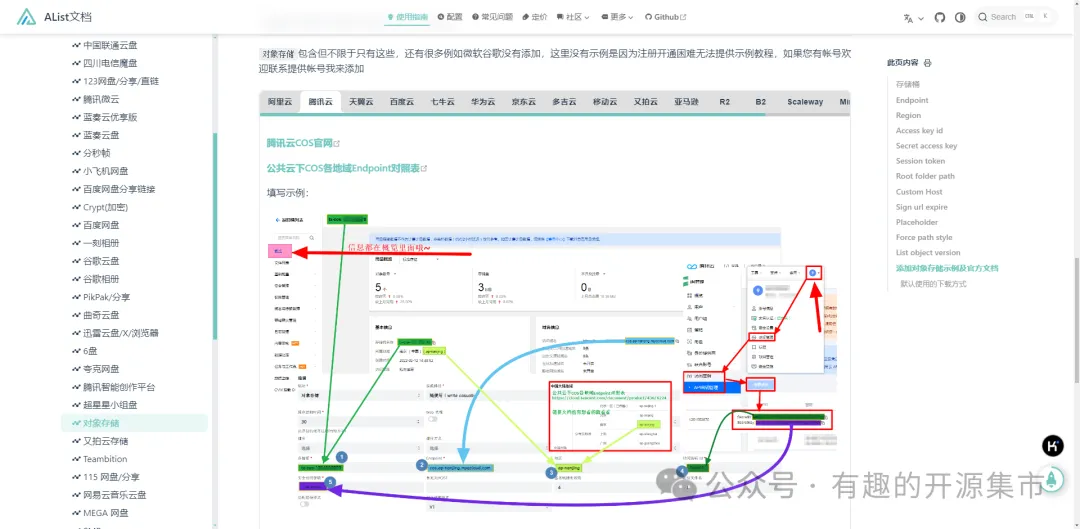Jump to Root folder path section
This screenshot has width=1080, height=529.
point(925,176)
